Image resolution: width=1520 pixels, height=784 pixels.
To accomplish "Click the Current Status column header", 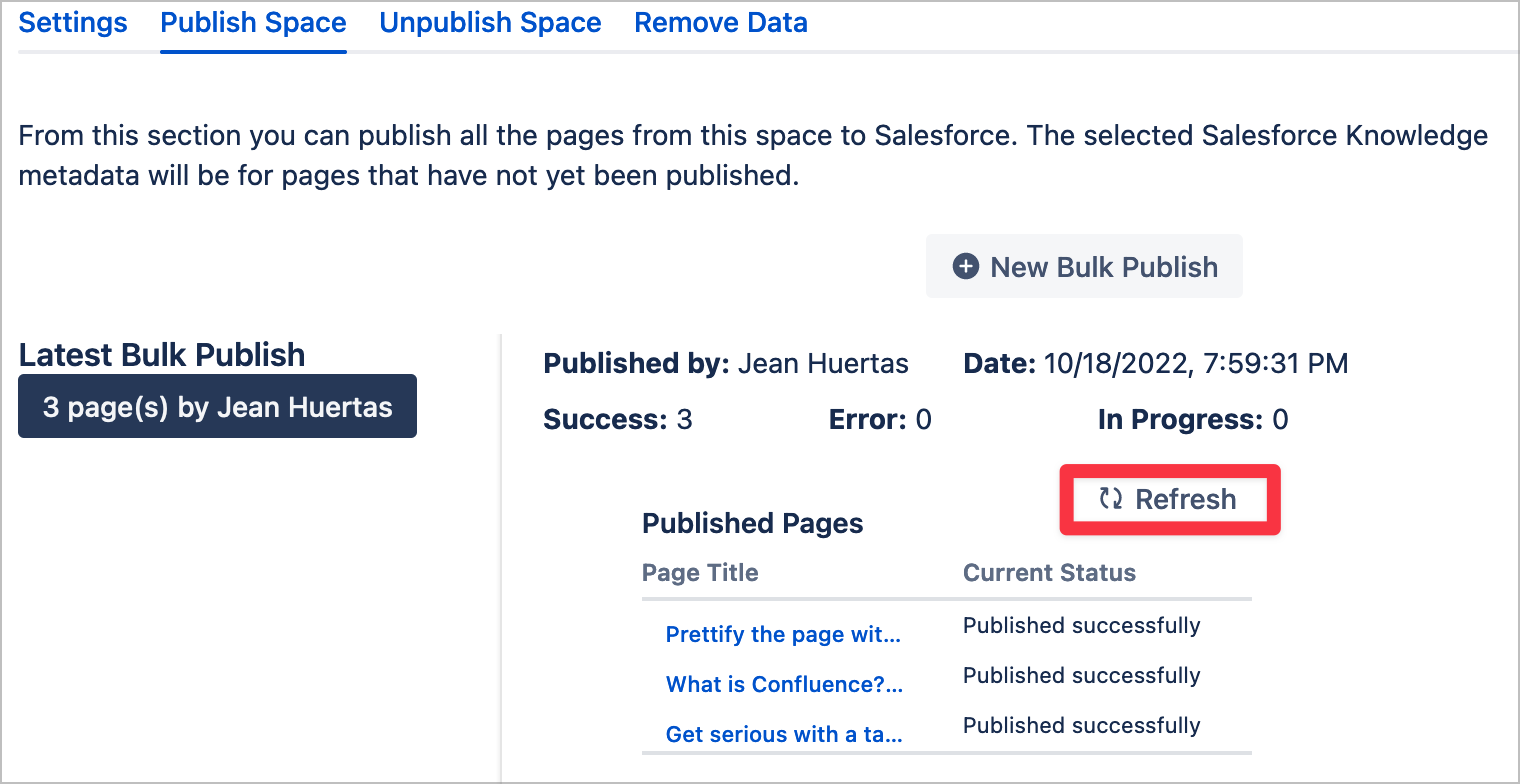I will click(1049, 573).
